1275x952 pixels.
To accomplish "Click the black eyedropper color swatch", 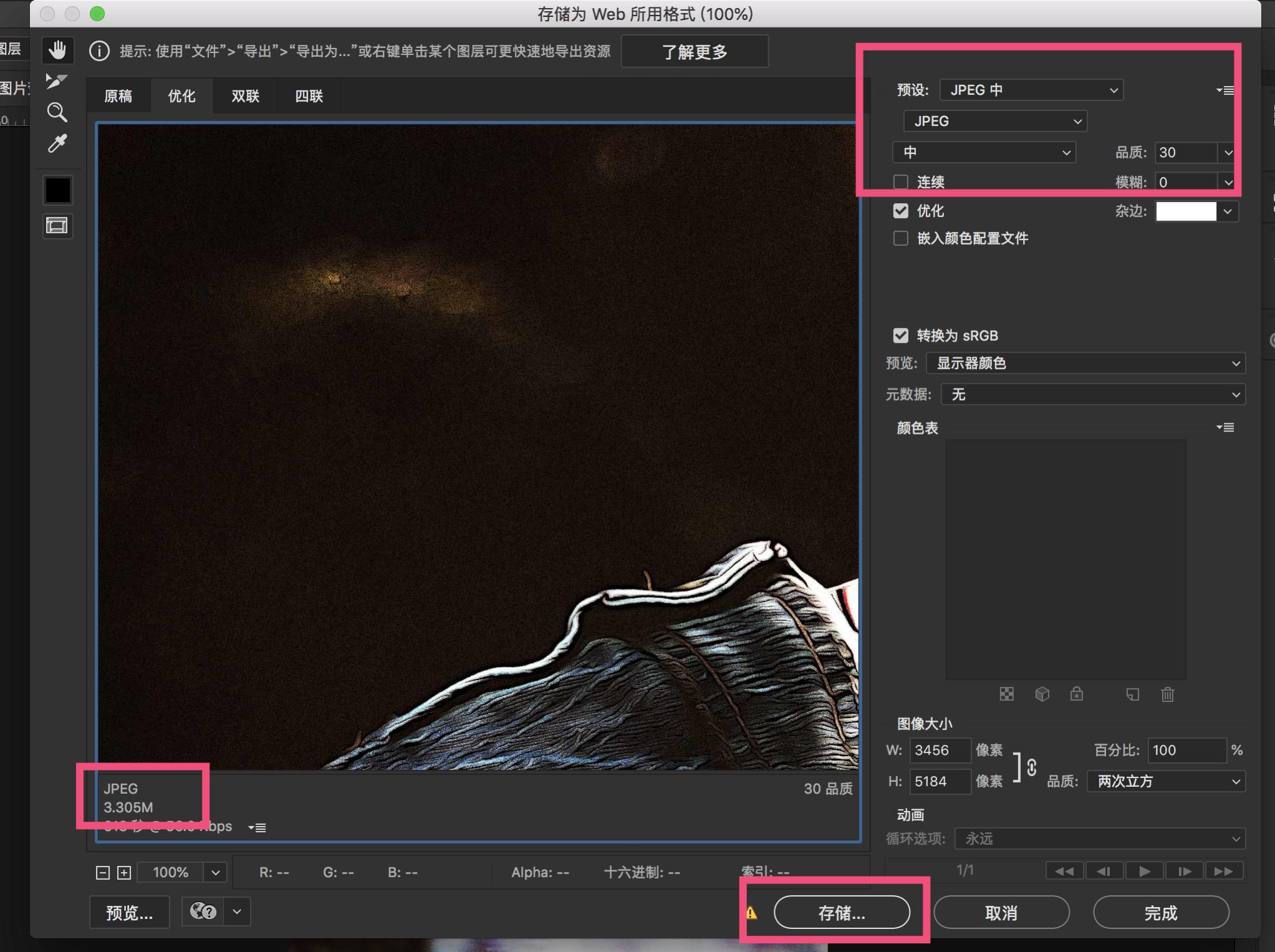I will coord(57,190).
